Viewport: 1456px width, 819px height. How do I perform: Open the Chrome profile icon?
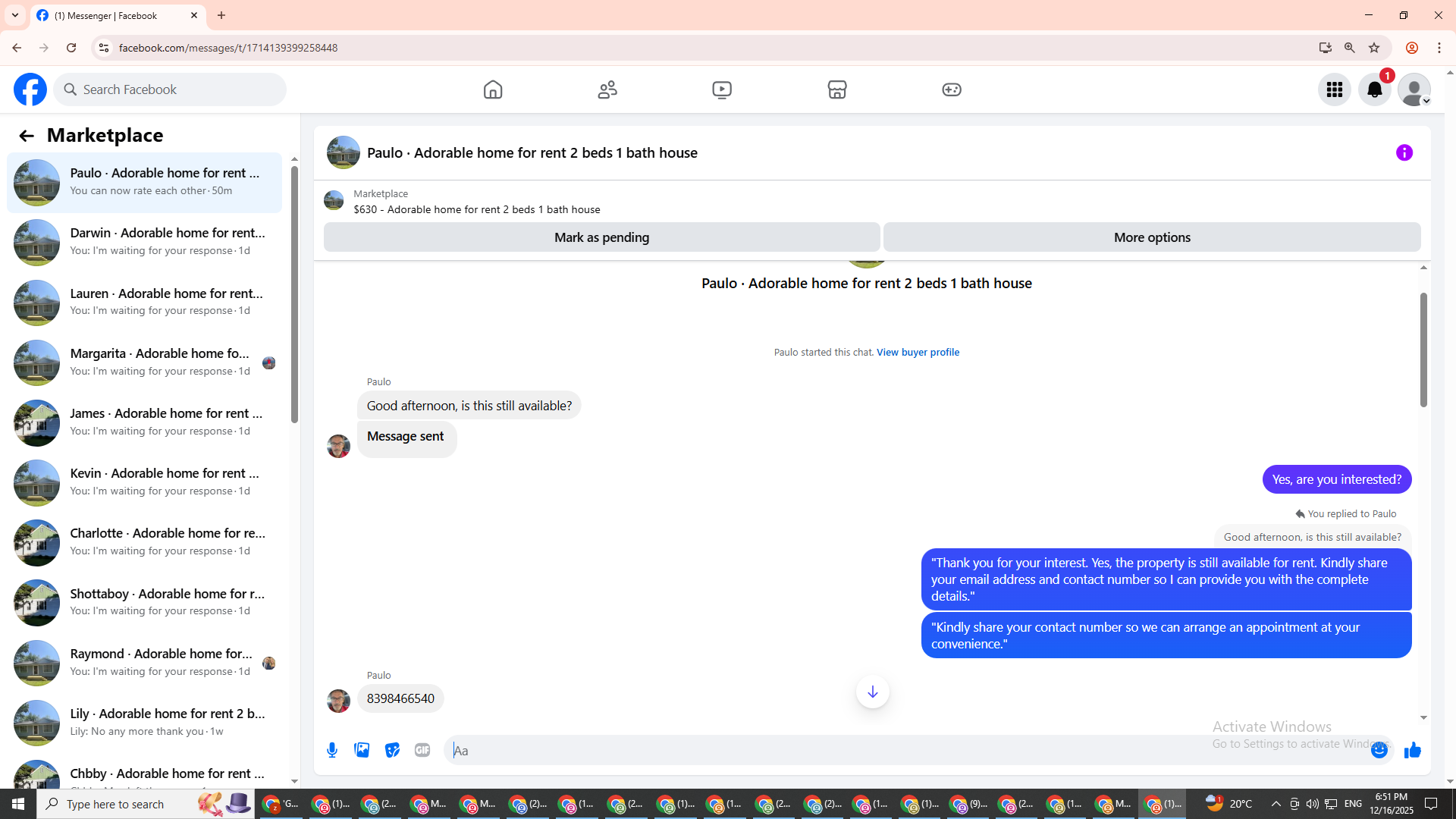click(1412, 48)
